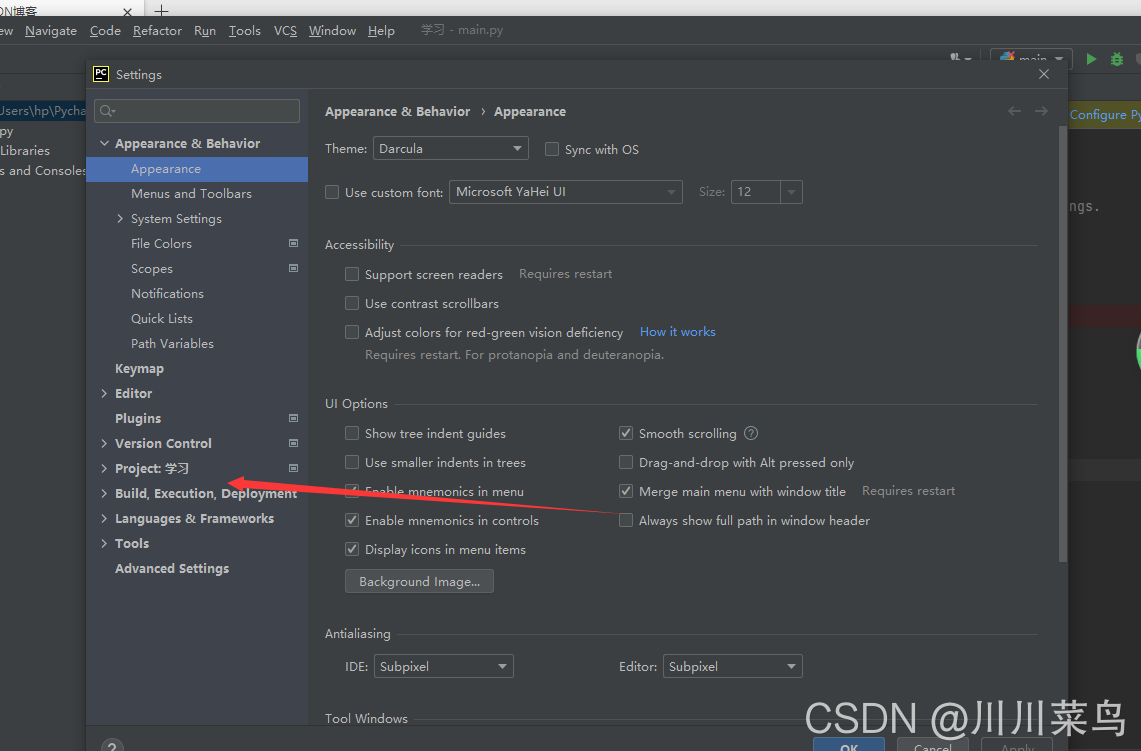Select Path Variables settings page

coord(172,343)
